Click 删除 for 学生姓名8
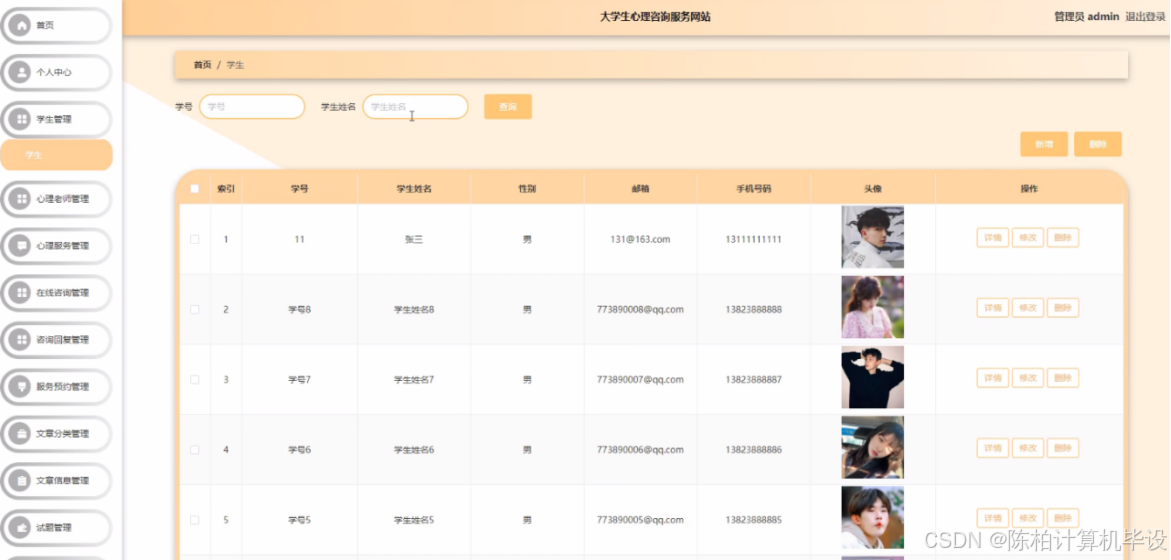This screenshot has width=1171, height=560. pos(1063,308)
